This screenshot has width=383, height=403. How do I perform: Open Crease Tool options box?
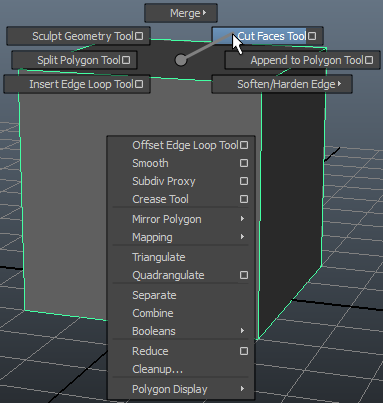pyautogui.click(x=244, y=199)
